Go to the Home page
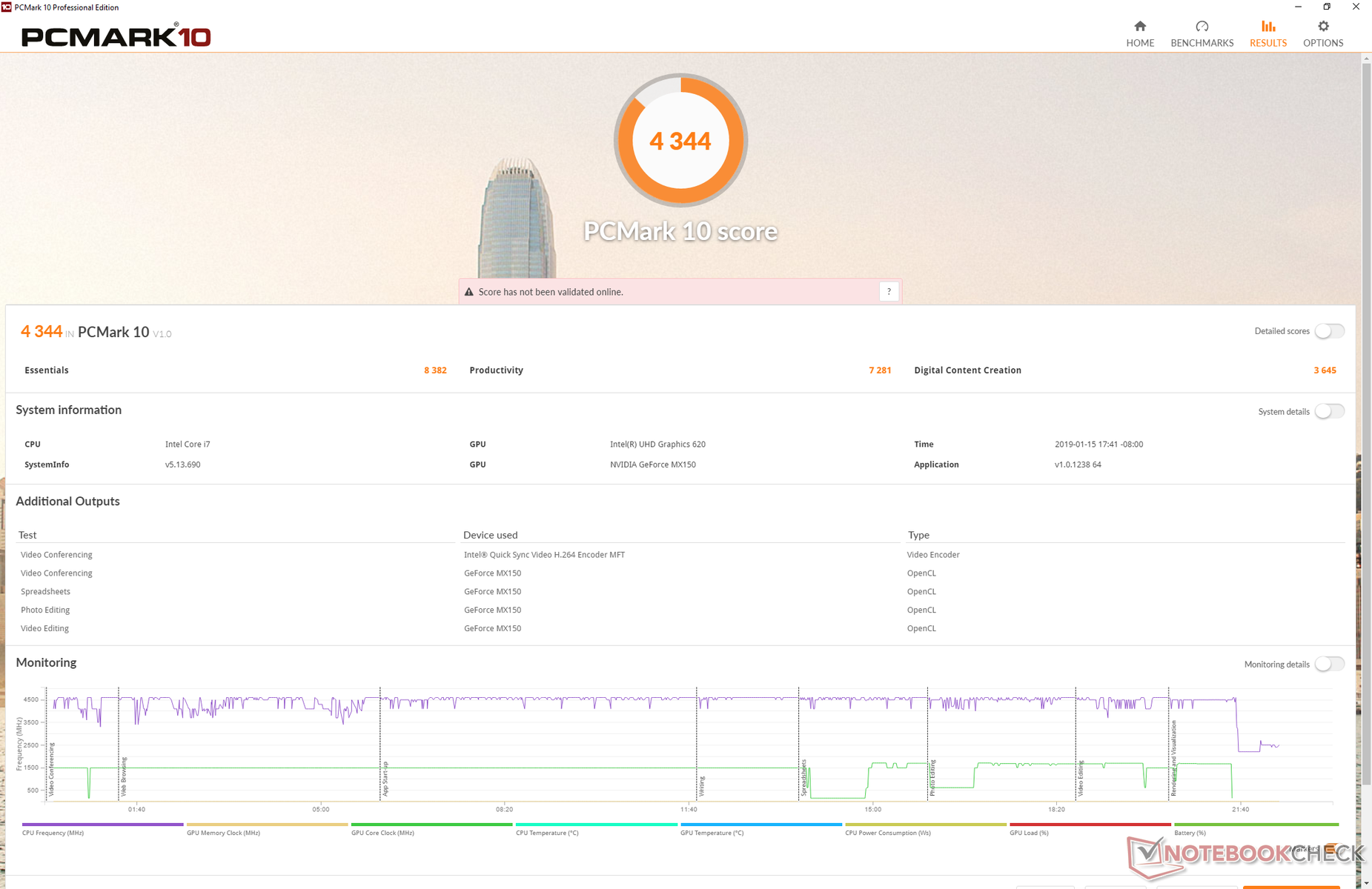 click(1140, 34)
